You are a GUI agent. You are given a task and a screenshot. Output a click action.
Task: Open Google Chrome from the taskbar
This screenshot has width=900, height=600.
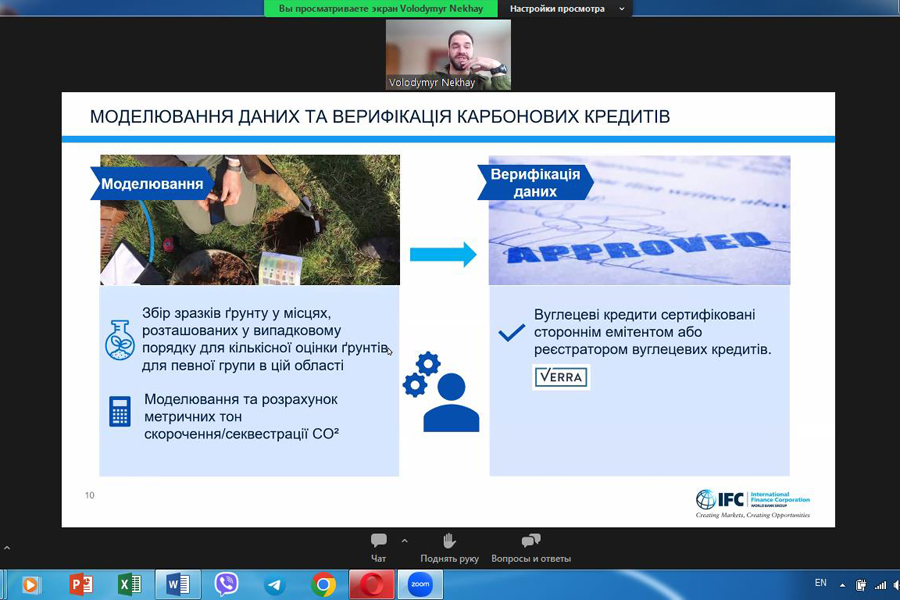click(323, 584)
